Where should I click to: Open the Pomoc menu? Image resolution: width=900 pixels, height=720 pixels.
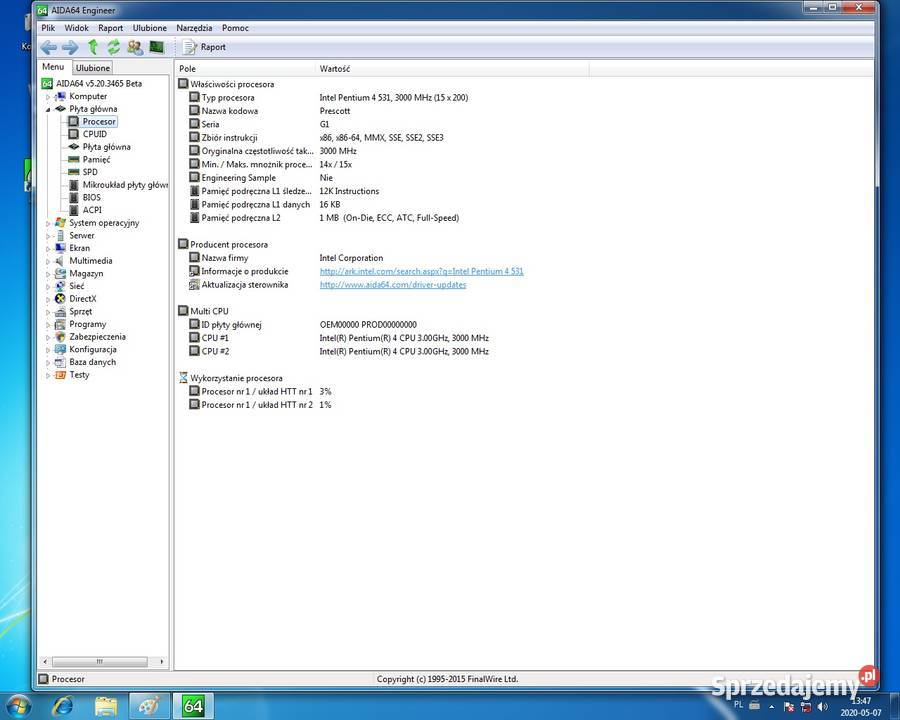point(235,28)
